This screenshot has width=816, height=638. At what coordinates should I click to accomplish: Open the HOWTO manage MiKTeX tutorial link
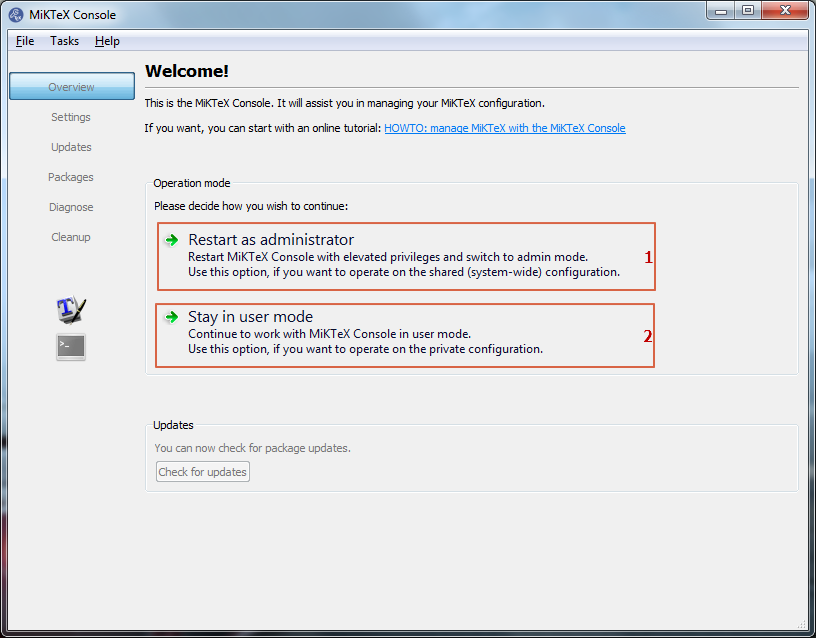[x=504, y=128]
